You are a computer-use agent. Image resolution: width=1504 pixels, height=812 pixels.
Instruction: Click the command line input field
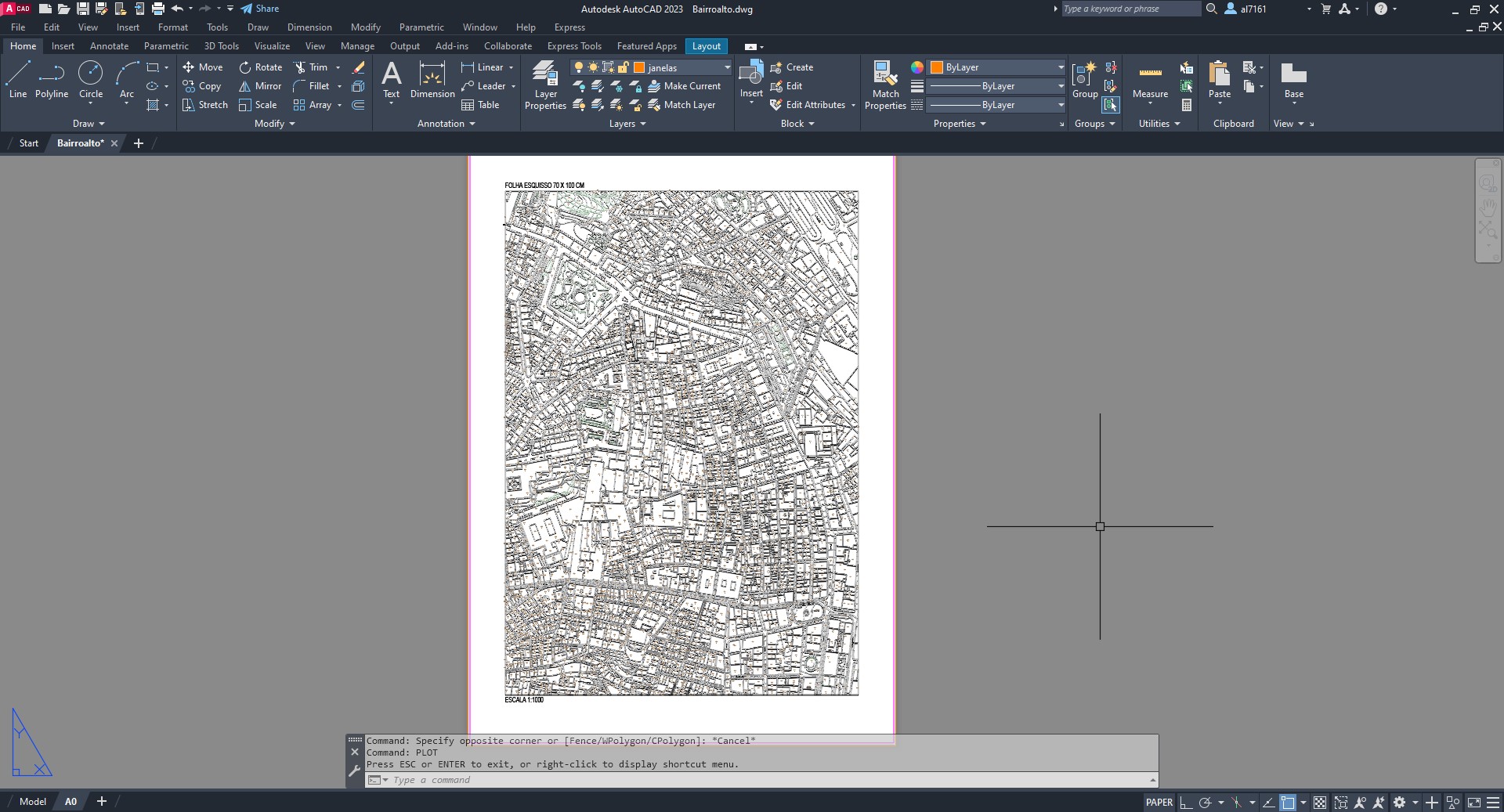click(768, 780)
